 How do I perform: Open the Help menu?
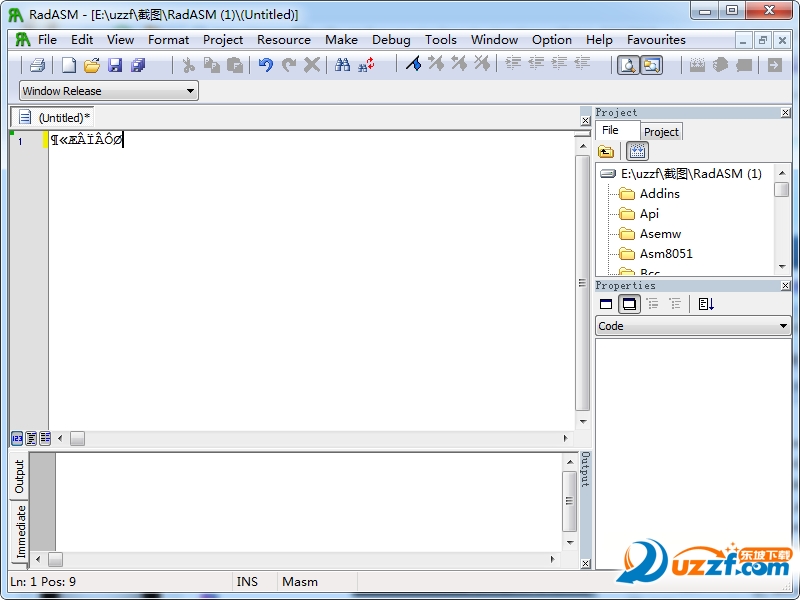point(599,40)
